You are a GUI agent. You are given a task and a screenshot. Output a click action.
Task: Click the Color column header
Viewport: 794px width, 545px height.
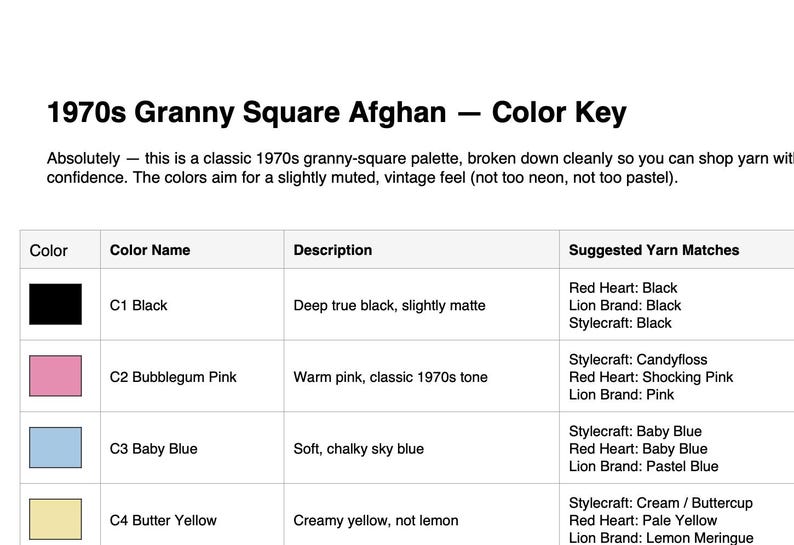pyautogui.click(x=49, y=250)
